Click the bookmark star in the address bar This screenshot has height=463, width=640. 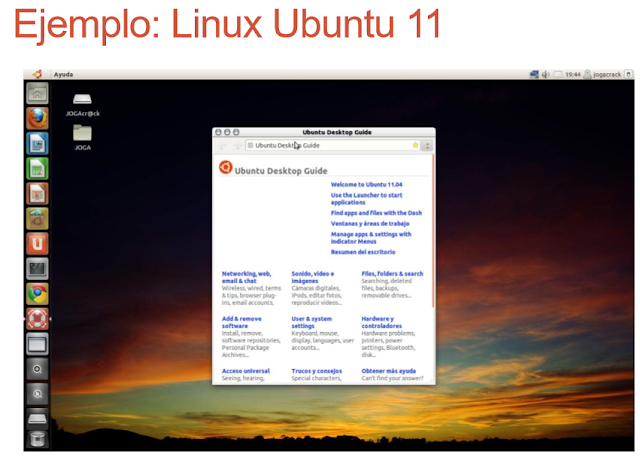click(x=415, y=145)
